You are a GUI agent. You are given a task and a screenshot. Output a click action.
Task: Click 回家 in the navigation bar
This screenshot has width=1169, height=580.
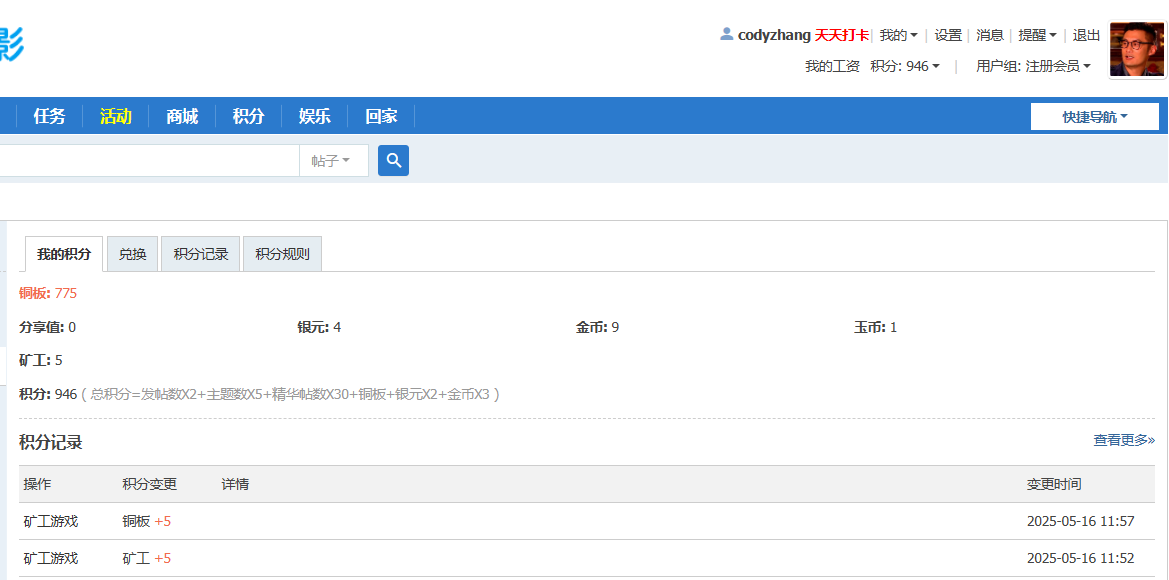point(381,116)
